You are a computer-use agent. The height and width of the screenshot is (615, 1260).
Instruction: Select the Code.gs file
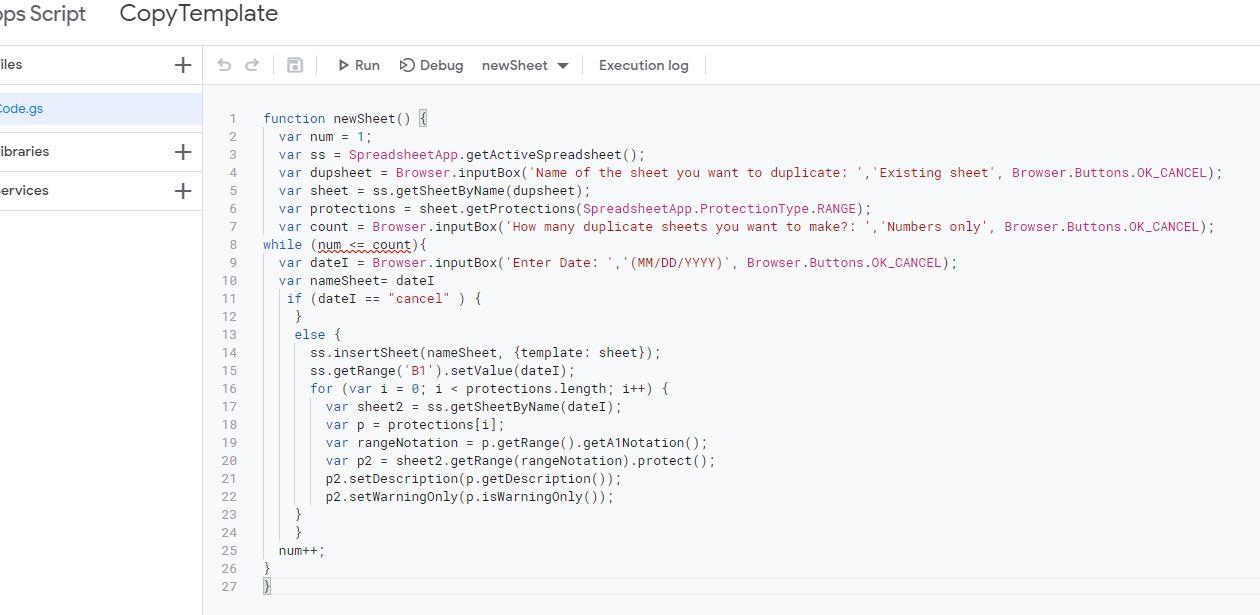(x=22, y=109)
